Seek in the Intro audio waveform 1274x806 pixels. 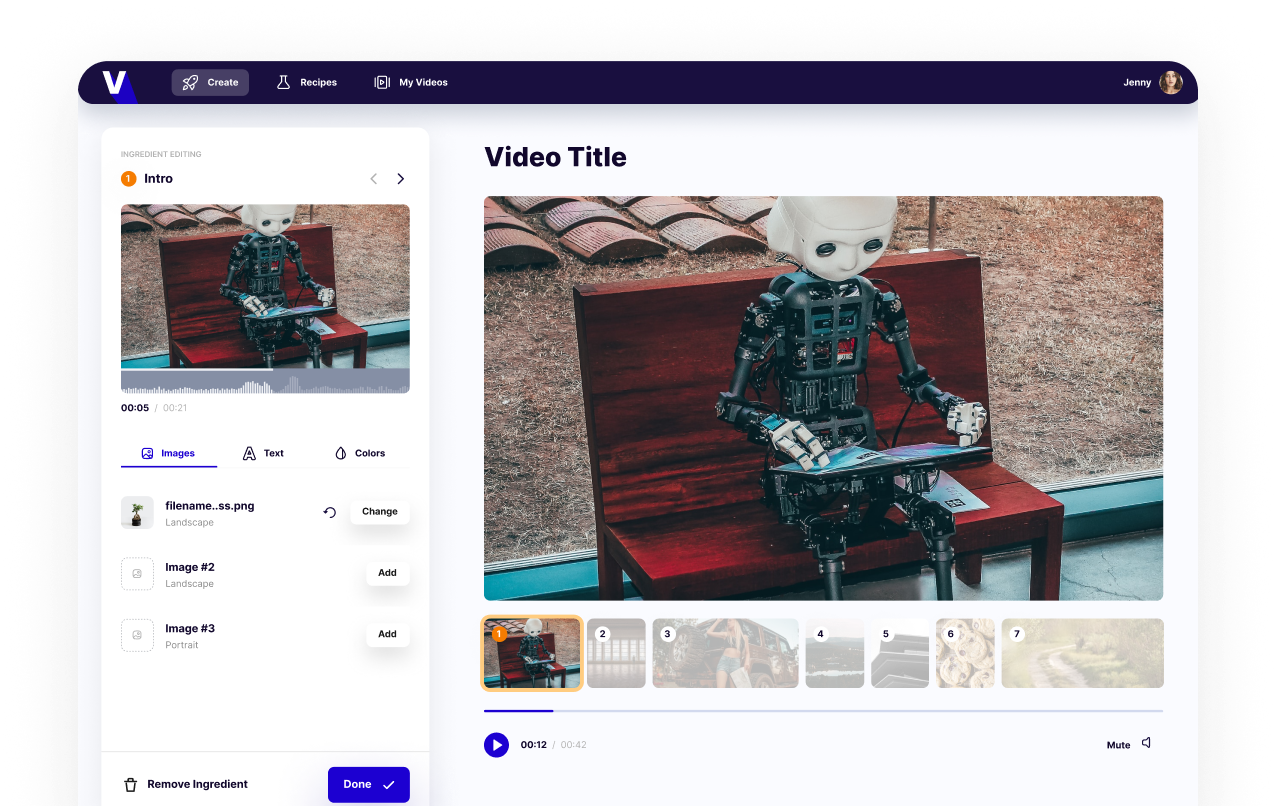coord(265,381)
